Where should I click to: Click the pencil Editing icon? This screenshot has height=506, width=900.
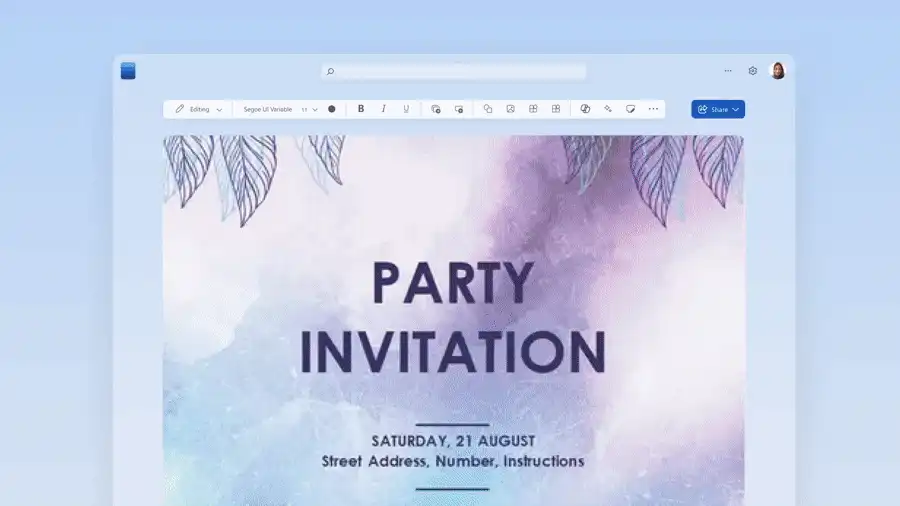180,108
